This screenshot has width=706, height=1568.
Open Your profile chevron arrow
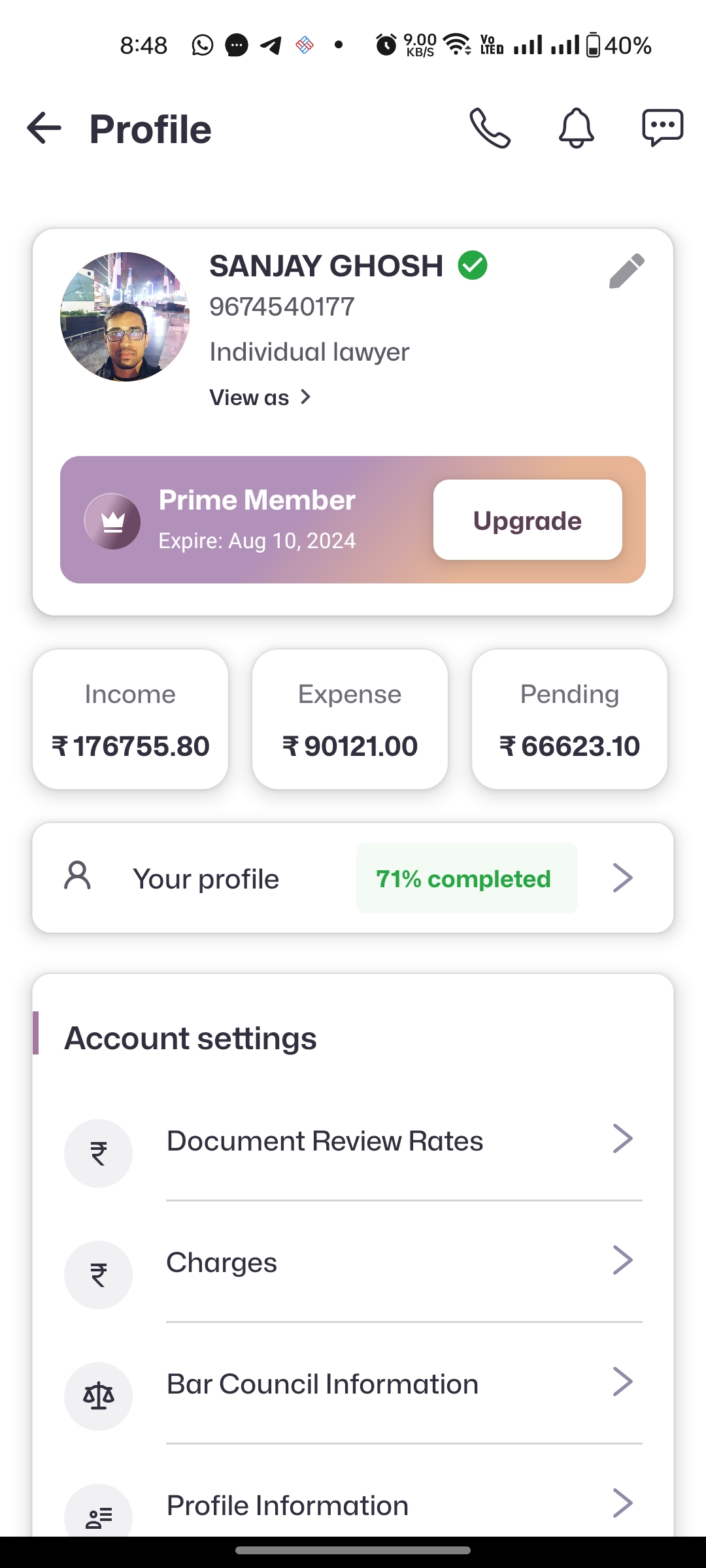coord(622,877)
